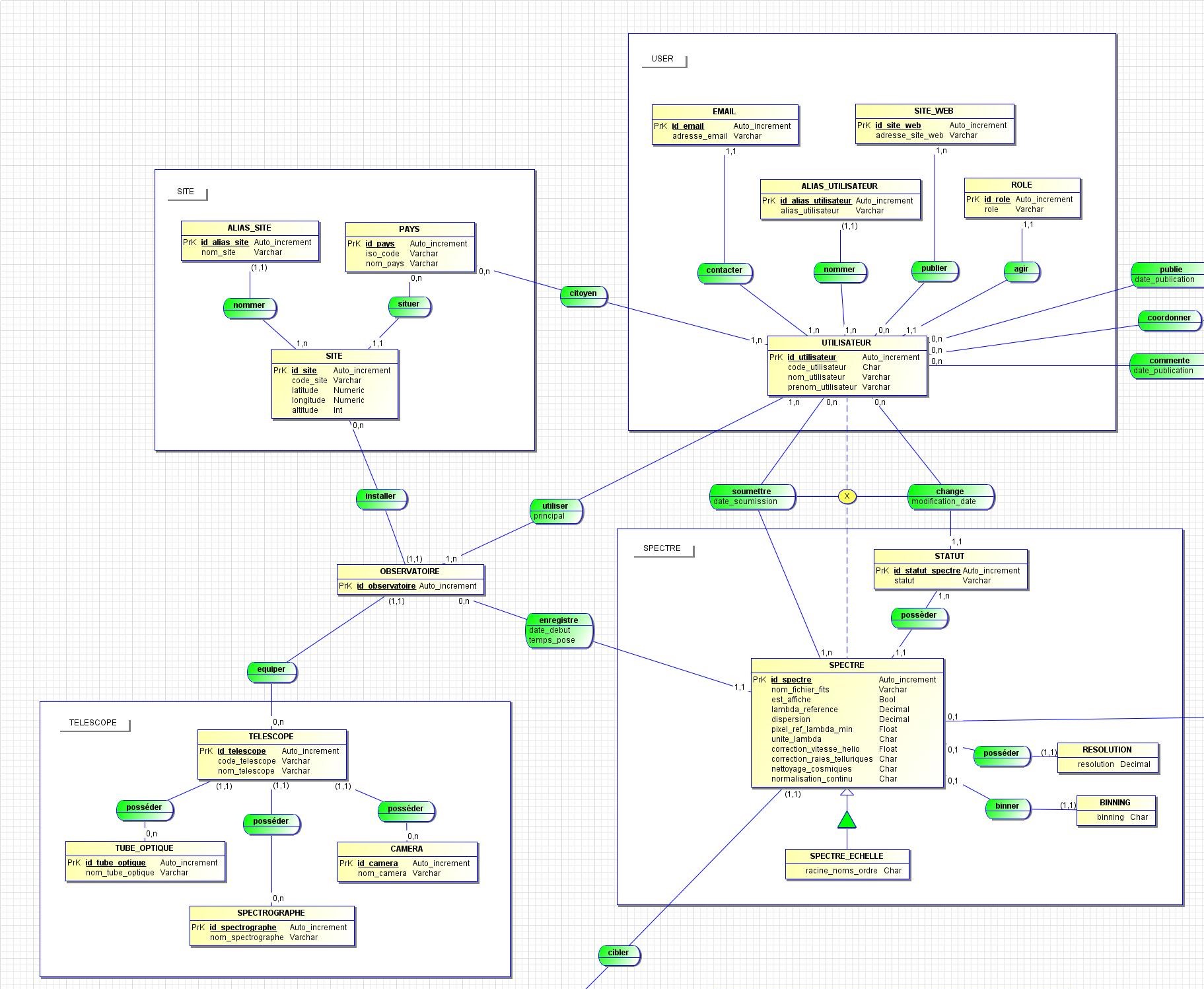1204x989 pixels.
Task: Select the SITE_WEB entity title
Action: click(934, 111)
